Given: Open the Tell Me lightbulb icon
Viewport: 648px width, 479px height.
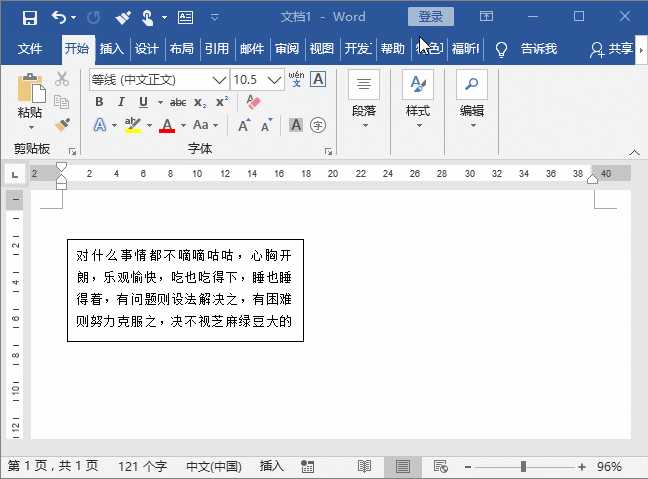Looking at the screenshot, I should [x=502, y=49].
